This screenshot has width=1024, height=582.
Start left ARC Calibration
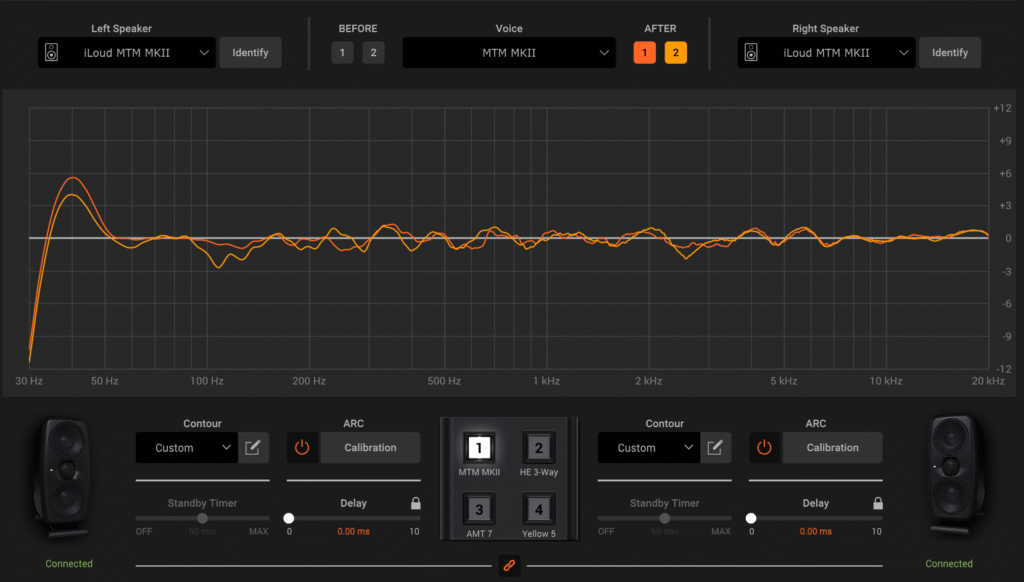pos(370,447)
